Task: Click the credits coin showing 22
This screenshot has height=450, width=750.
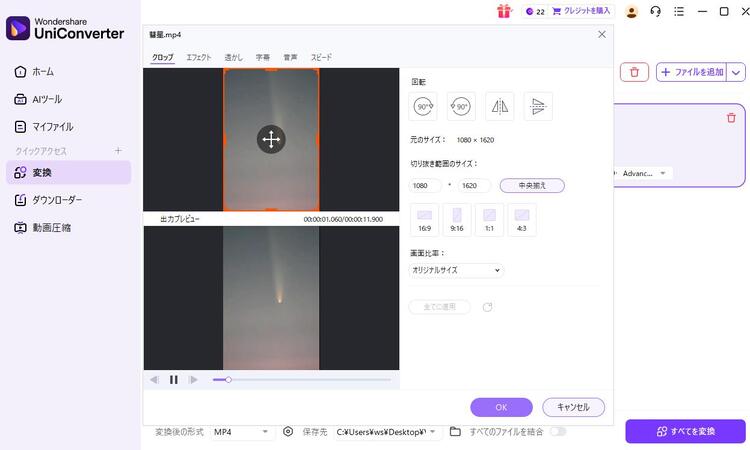Action: point(535,11)
